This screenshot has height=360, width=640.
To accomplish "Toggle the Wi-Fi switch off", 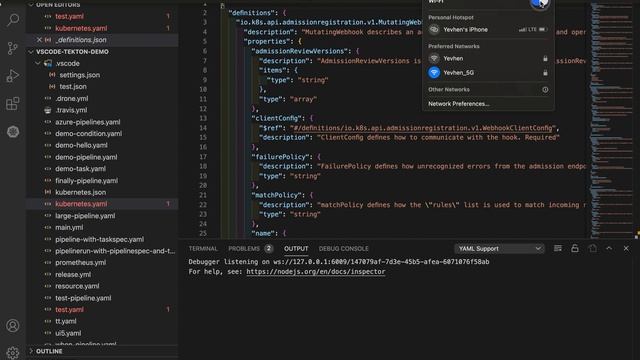I will click(x=539, y=3).
